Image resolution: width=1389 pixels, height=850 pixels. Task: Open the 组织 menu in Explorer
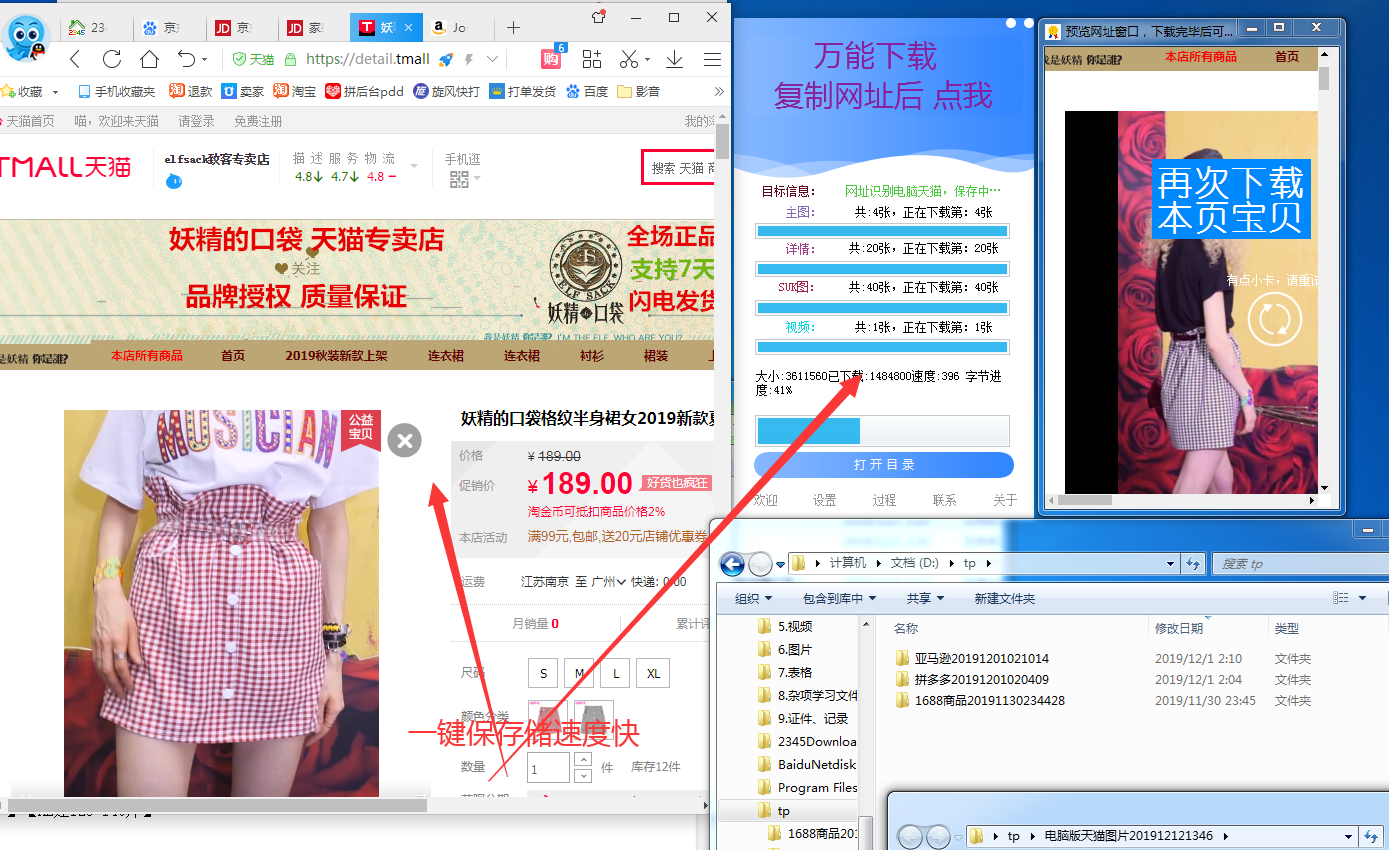(753, 598)
